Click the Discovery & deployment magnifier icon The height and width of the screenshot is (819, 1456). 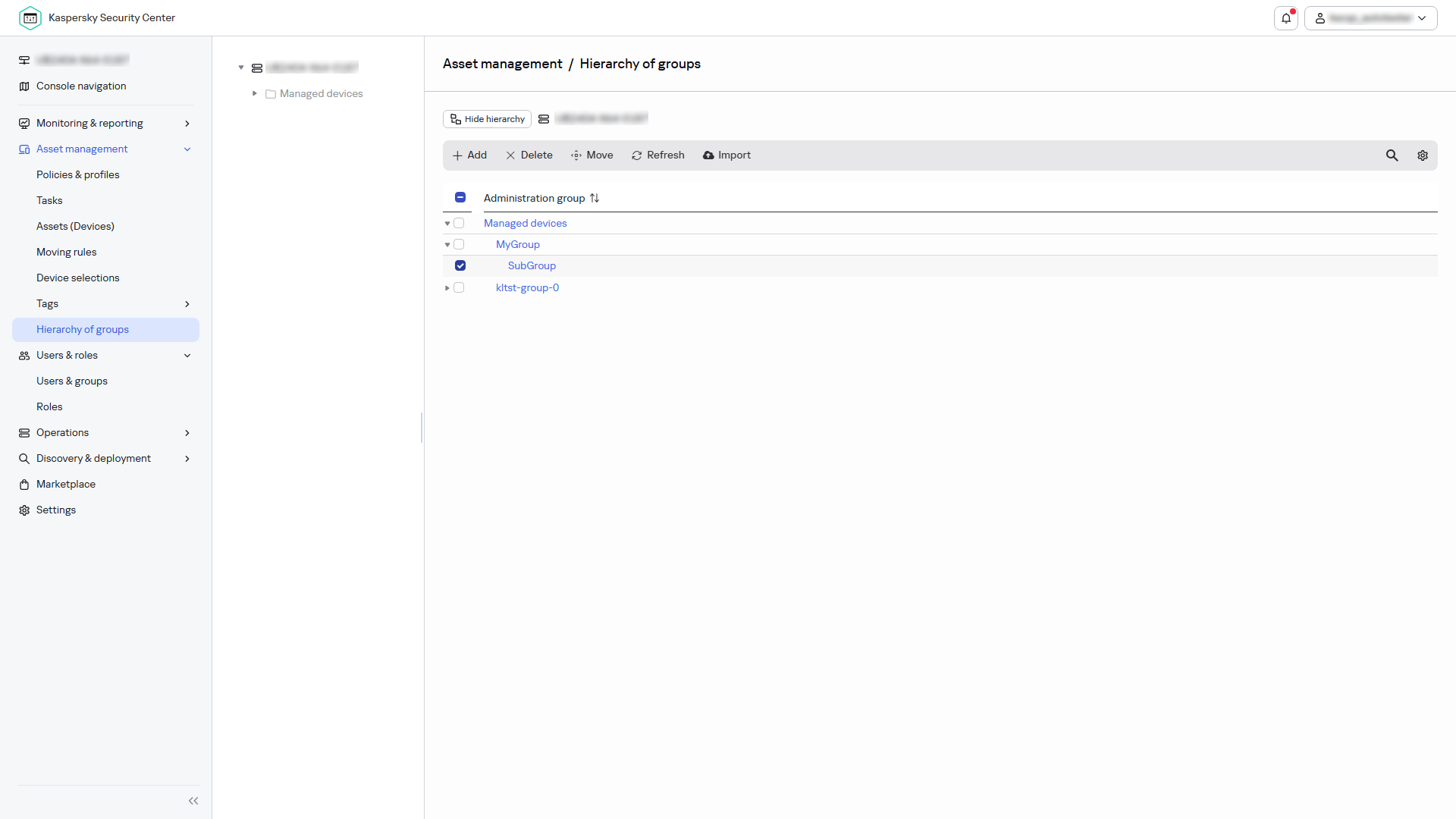pyautogui.click(x=24, y=459)
